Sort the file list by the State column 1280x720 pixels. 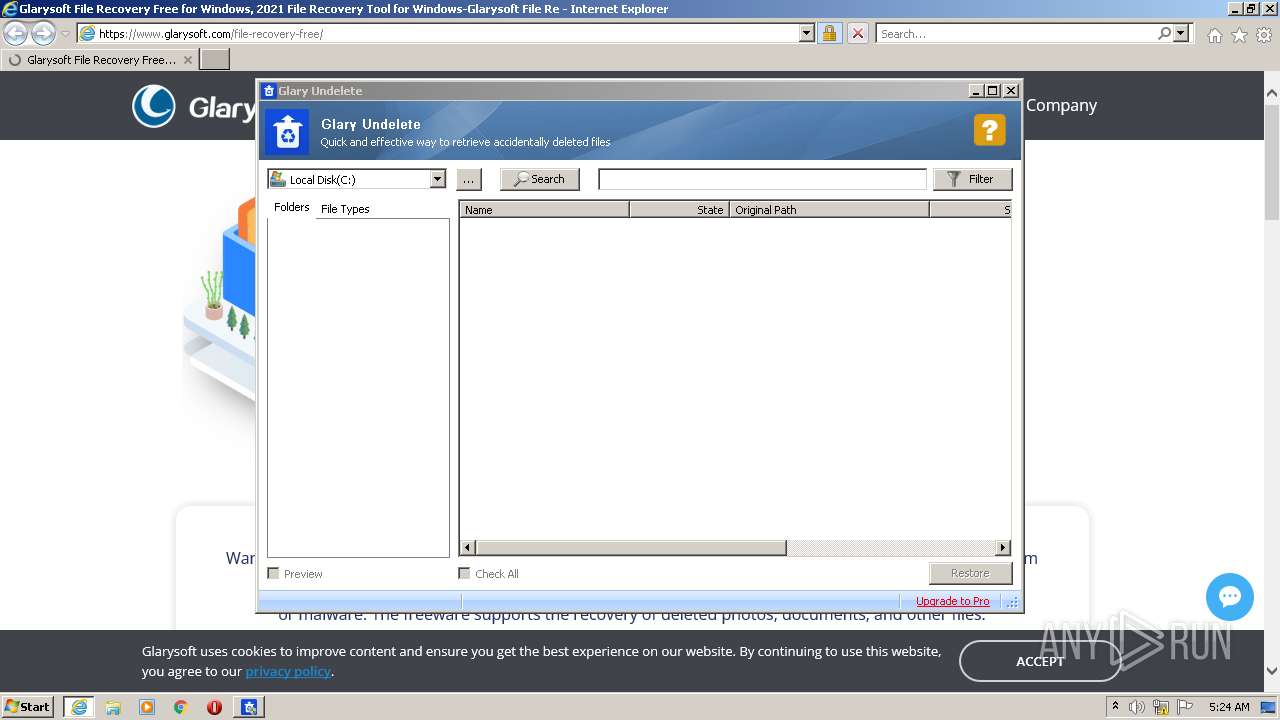(x=679, y=209)
